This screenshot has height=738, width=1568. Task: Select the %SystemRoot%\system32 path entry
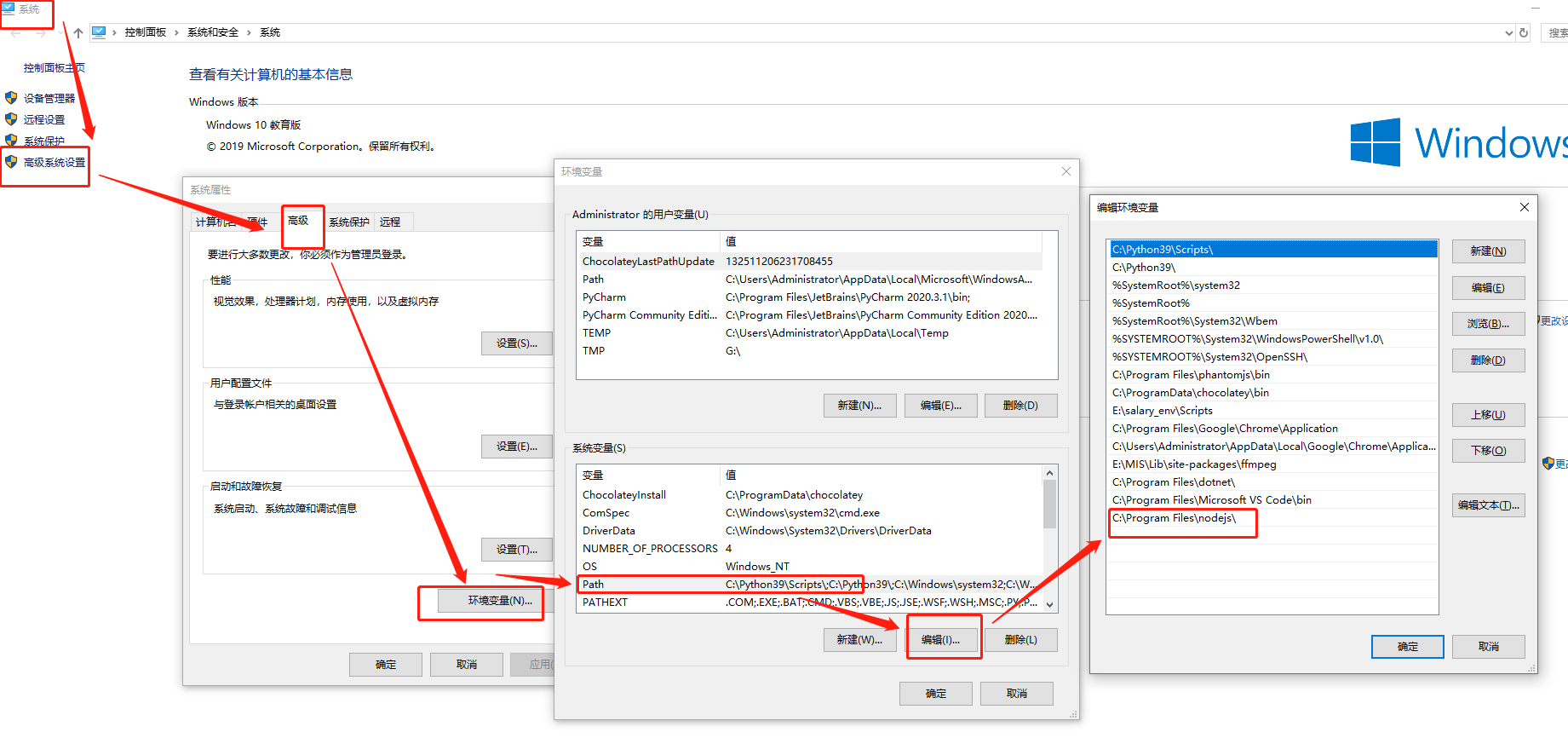pos(1272,285)
